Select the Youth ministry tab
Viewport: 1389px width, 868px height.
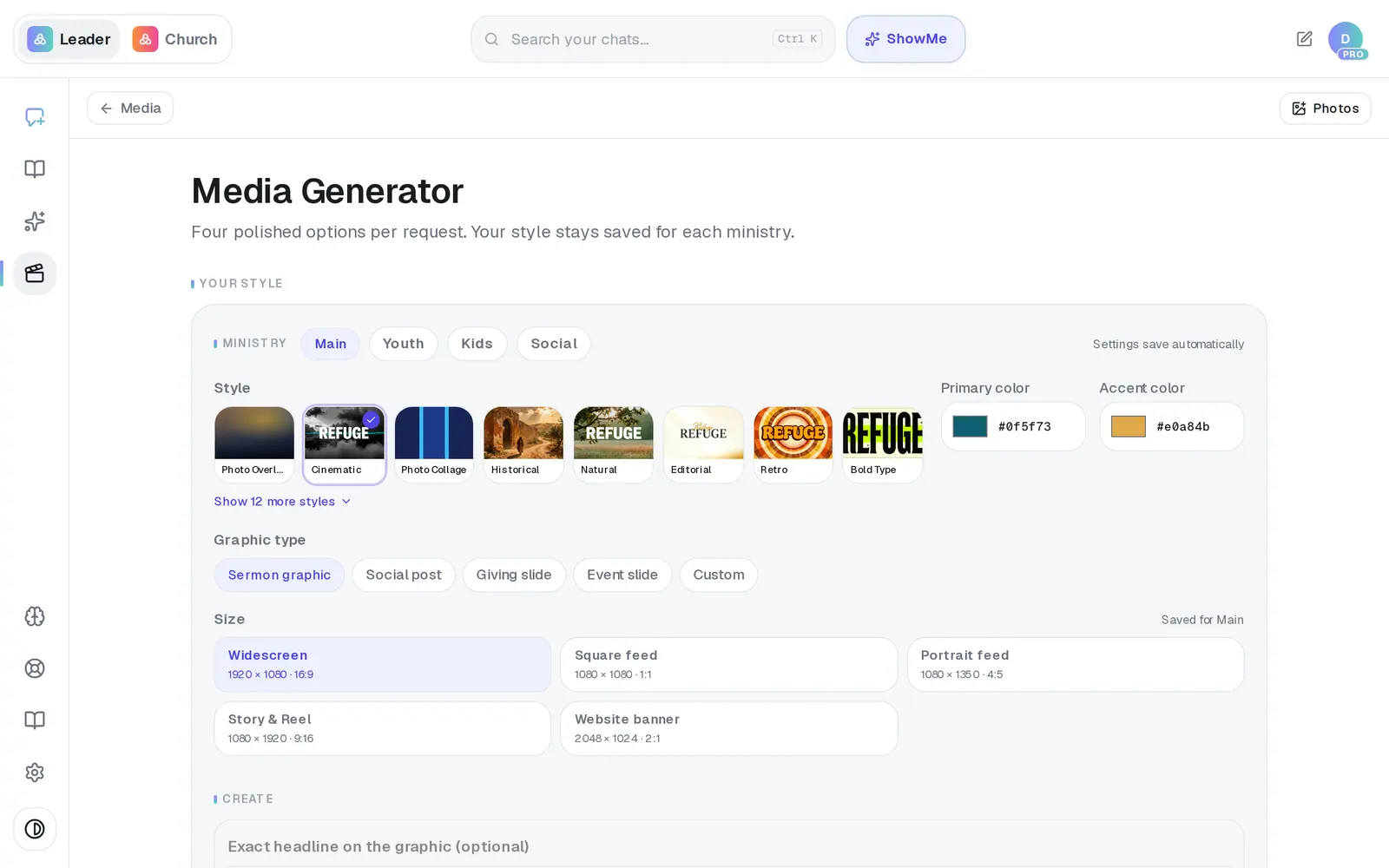click(404, 344)
